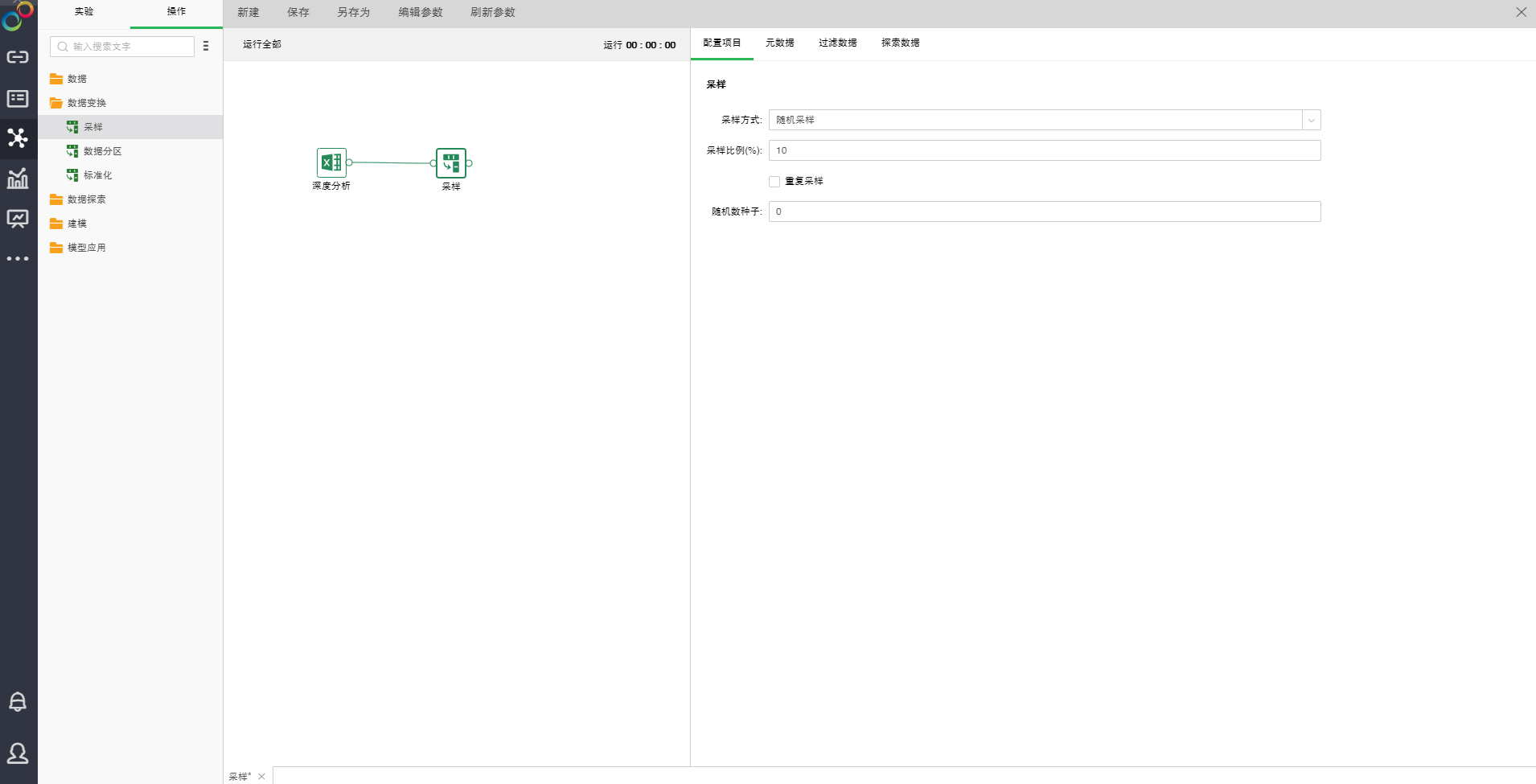Enable the 重复采样 checkbox
The width and height of the screenshot is (1536, 784).
click(774, 182)
